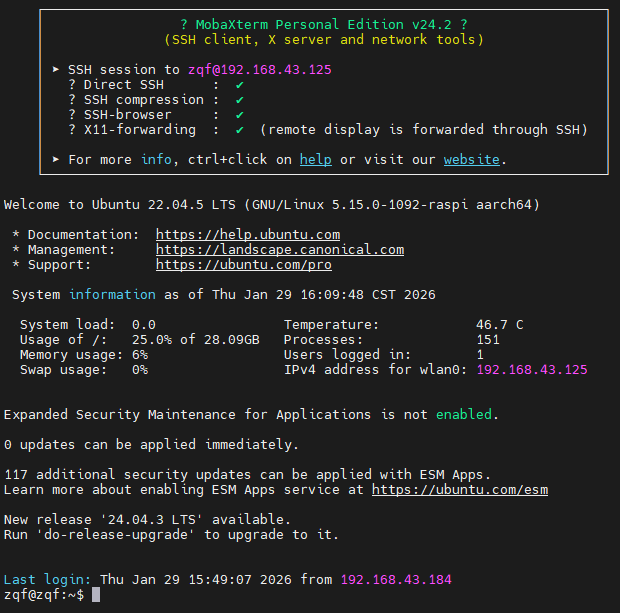Image resolution: width=620 pixels, height=613 pixels.
Task: Click the timestamp 'Thu Jan 29 16:09:48 CST 2026'
Action: [324, 295]
